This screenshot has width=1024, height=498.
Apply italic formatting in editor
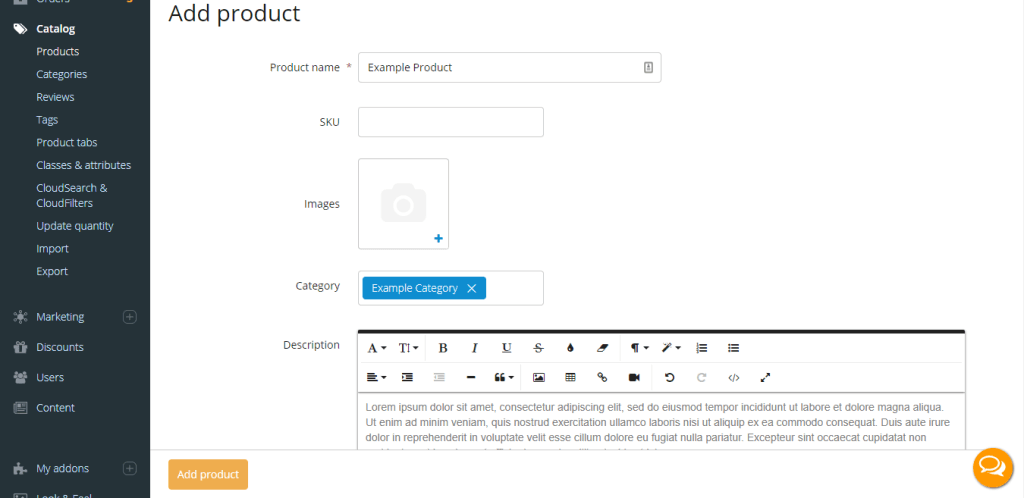pyautogui.click(x=475, y=348)
